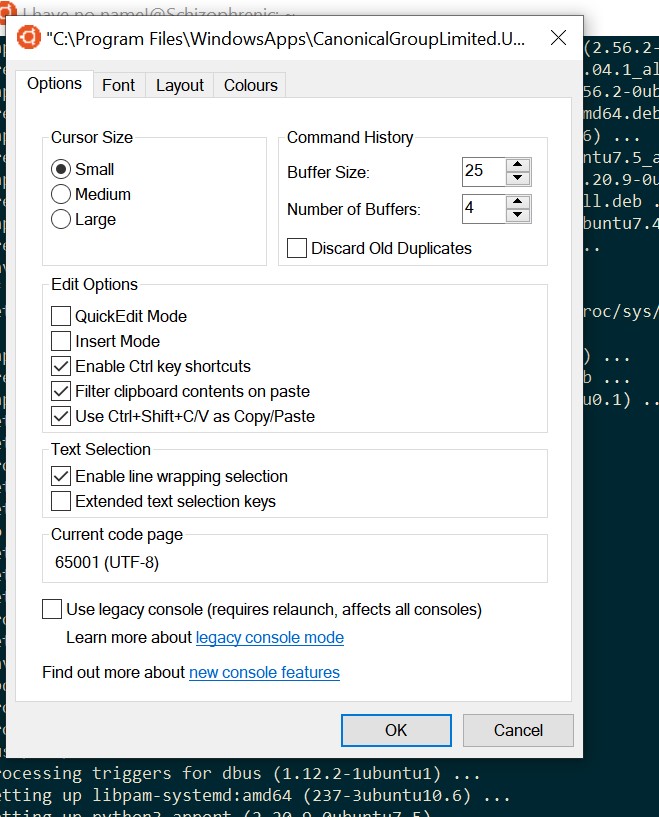The height and width of the screenshot is (817, 659).
Task: Uncheck Enable line wrapping selection
Action: 61,476
